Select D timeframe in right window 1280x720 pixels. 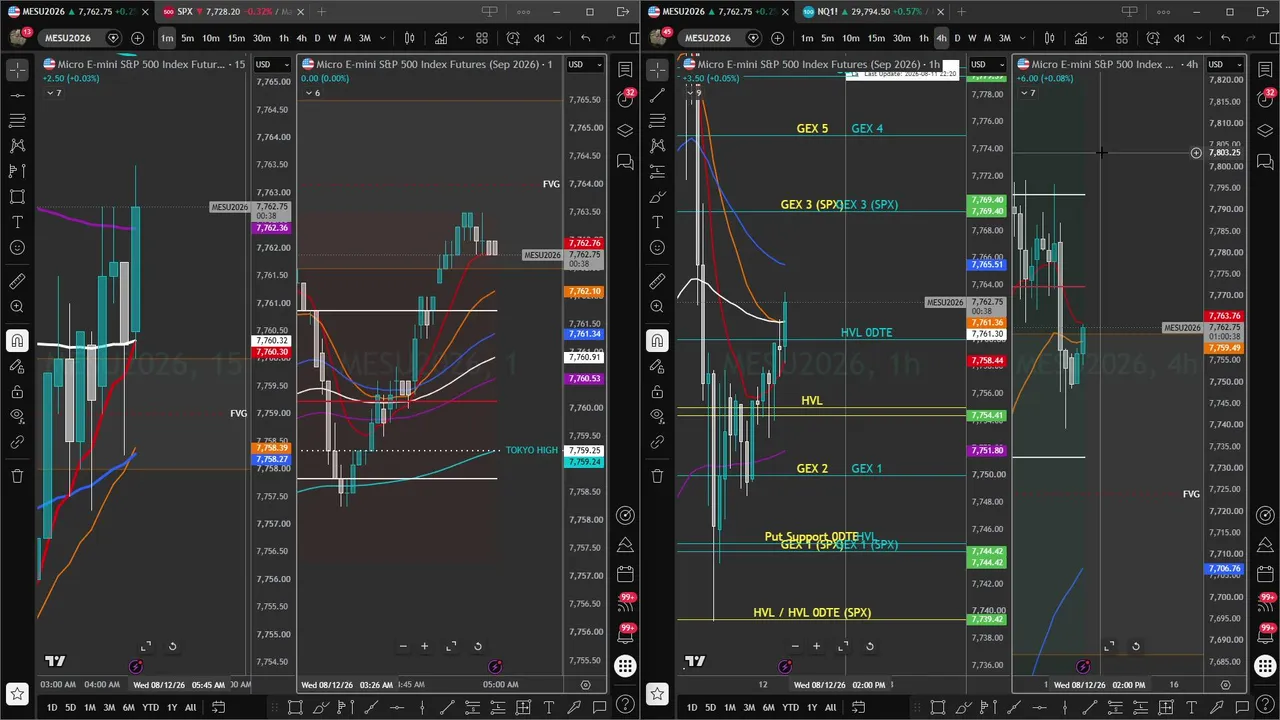[x=957, y=38]
